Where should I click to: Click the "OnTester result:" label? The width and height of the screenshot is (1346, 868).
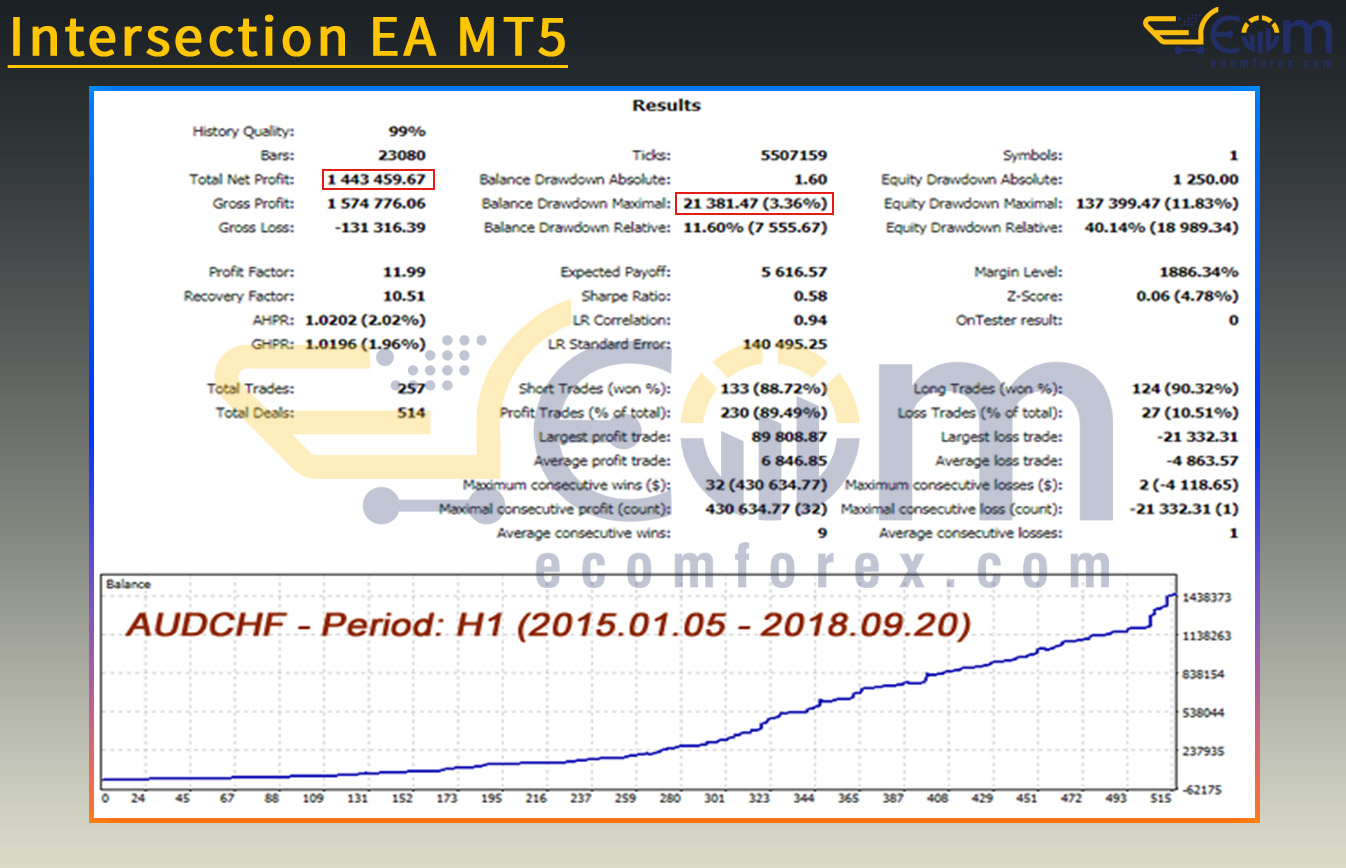[x=1009, y=320]
